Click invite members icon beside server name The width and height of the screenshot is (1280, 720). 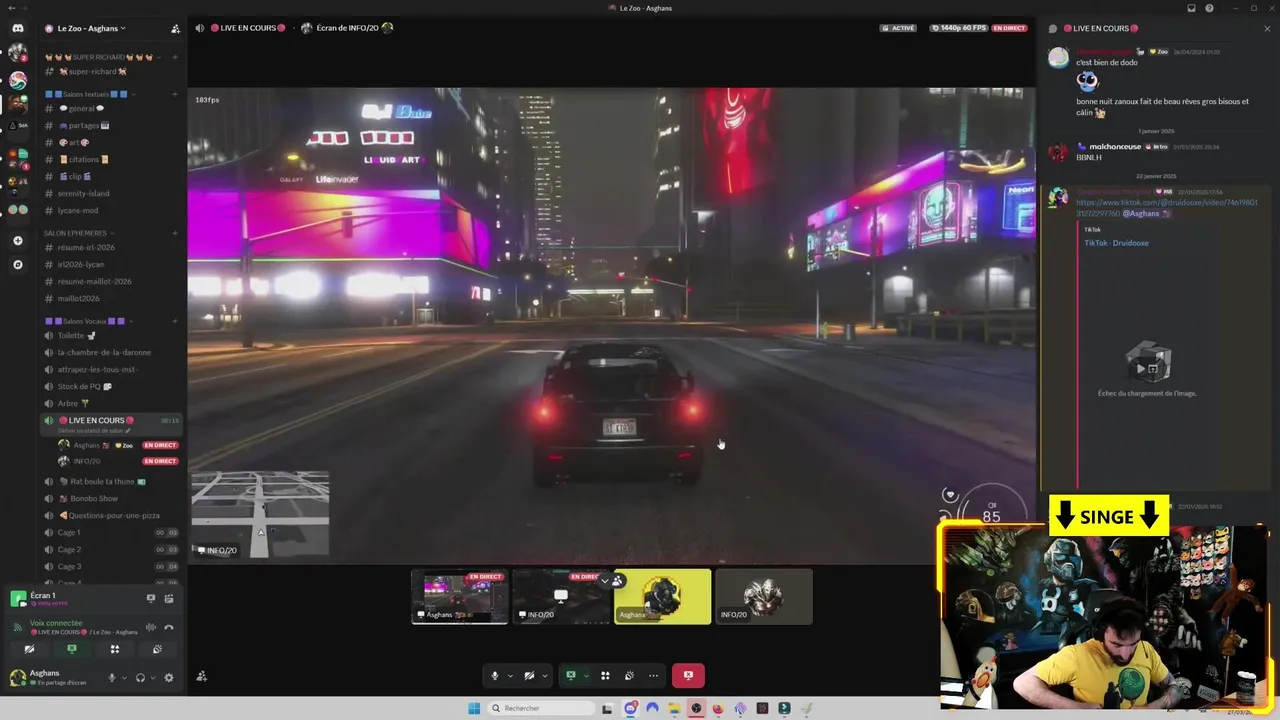click(x=175, y=28)
